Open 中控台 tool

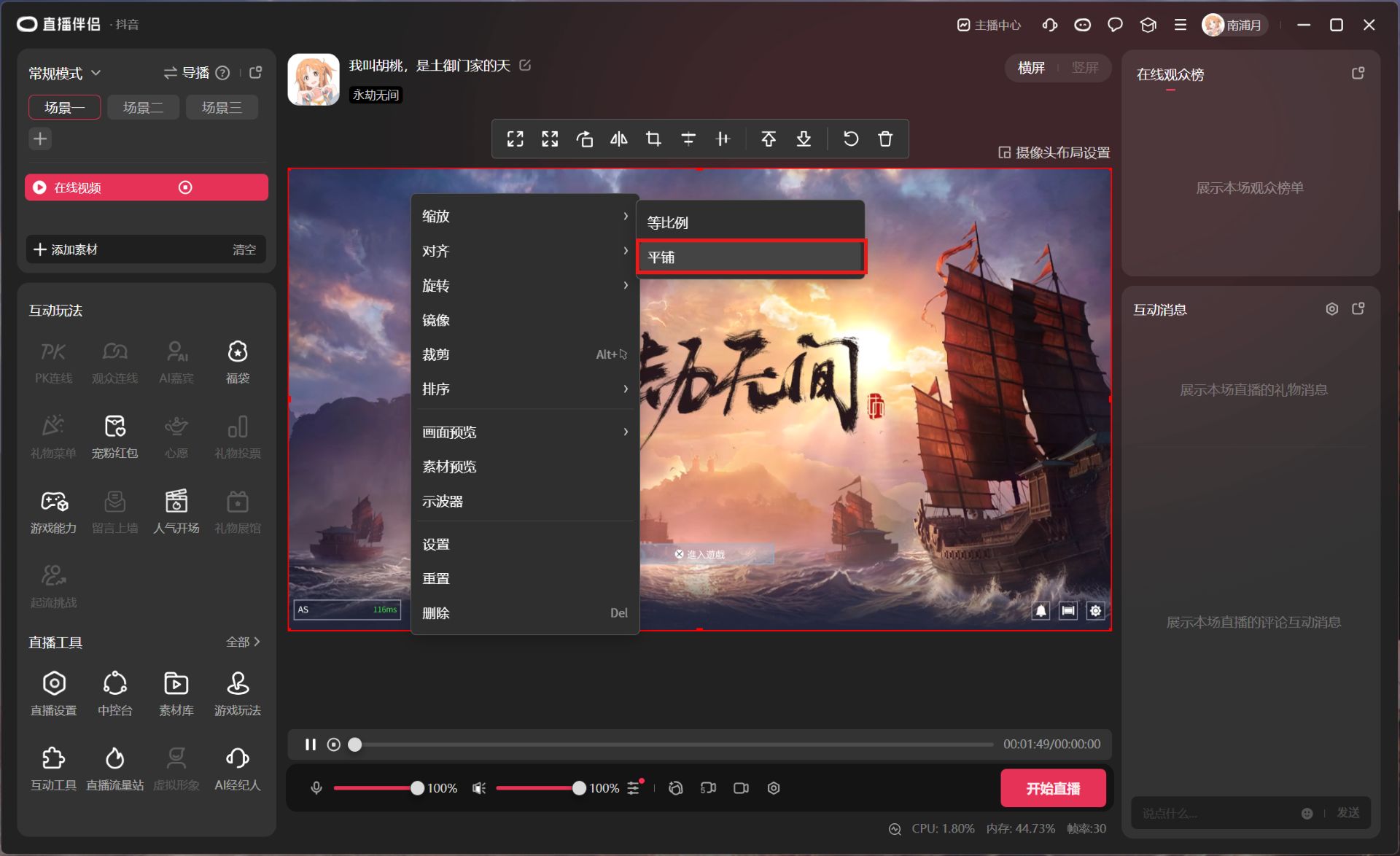point(114,694)
